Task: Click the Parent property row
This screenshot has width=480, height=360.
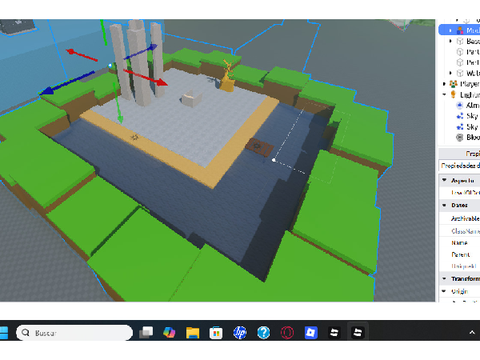Action: pos(459,254)
